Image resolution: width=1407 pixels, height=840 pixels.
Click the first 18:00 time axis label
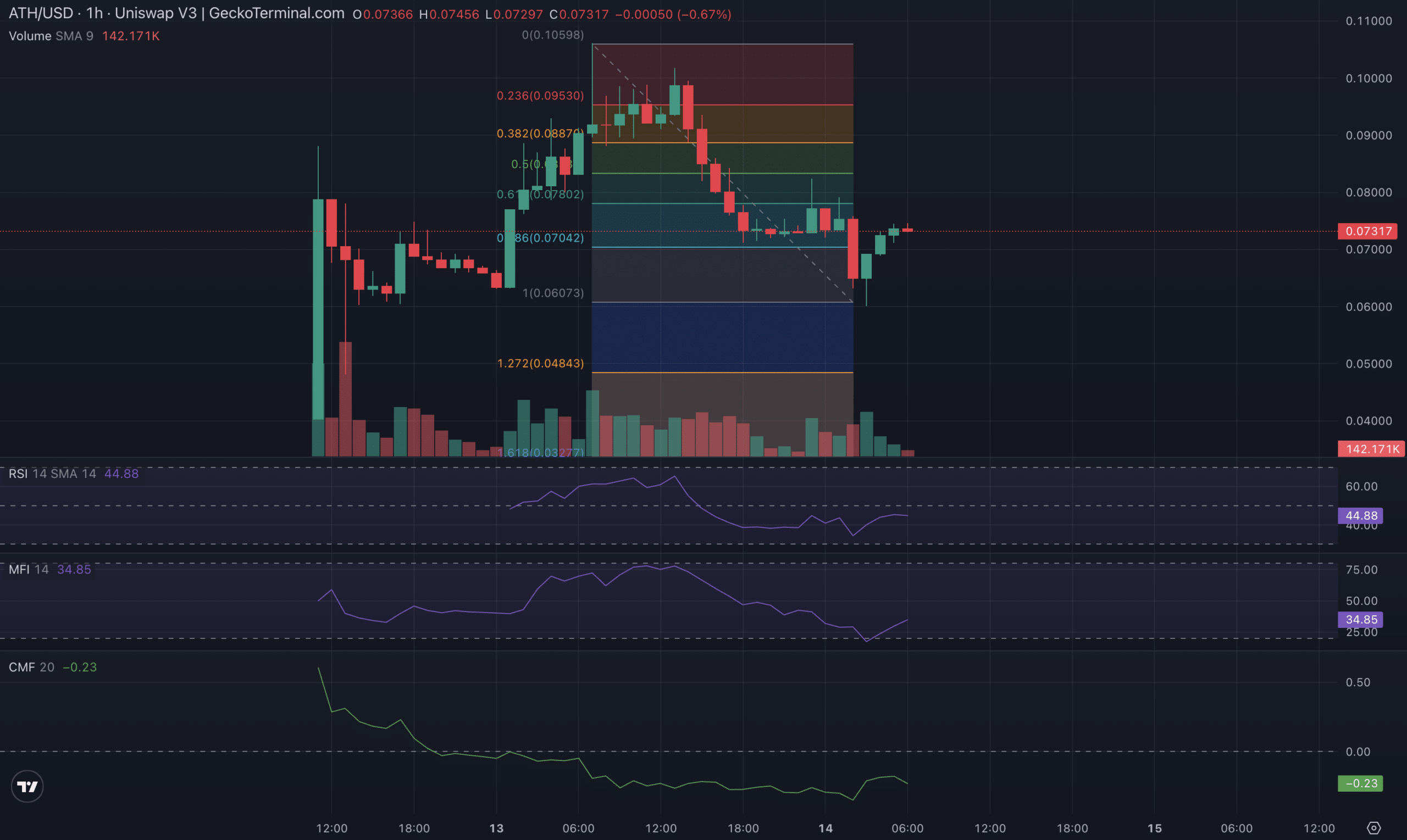coord(414,828)
